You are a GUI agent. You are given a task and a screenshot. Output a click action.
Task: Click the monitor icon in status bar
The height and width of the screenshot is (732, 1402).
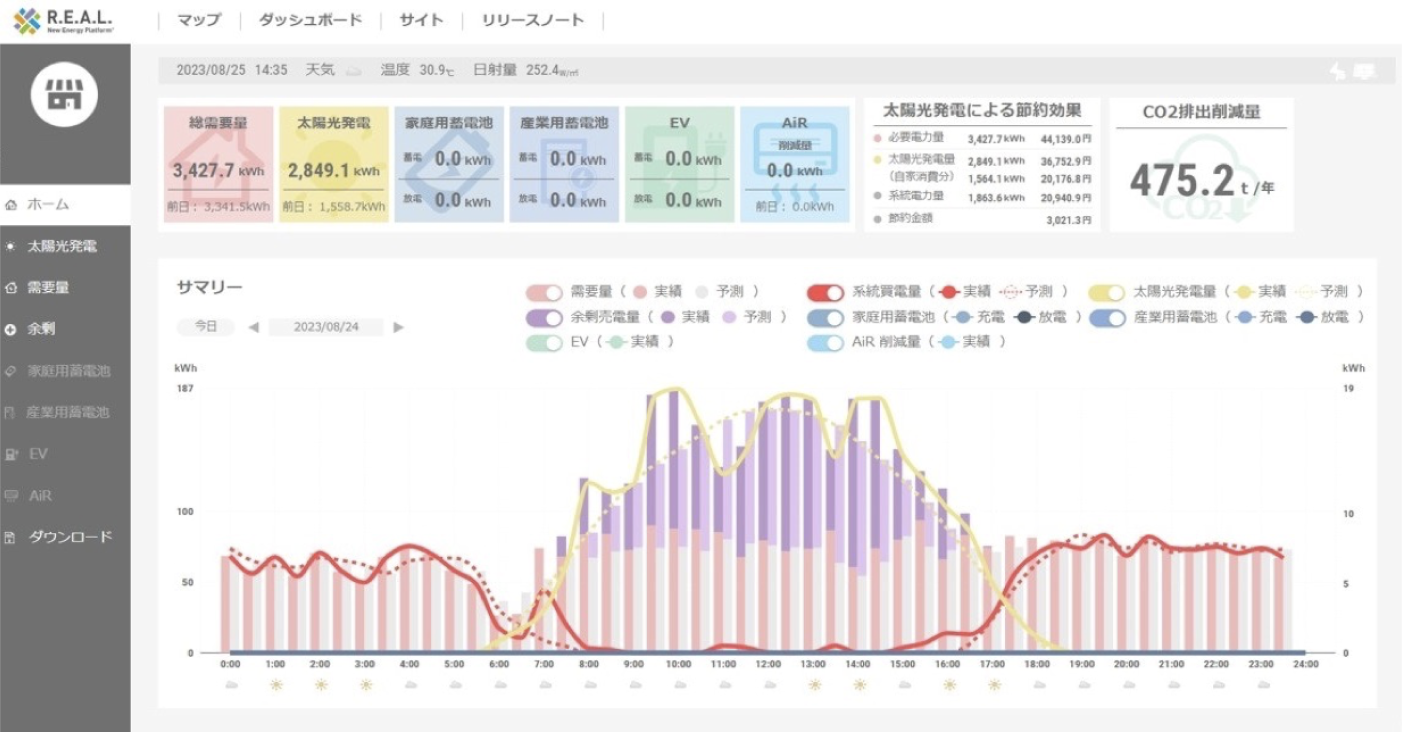tap(1364, 71)
